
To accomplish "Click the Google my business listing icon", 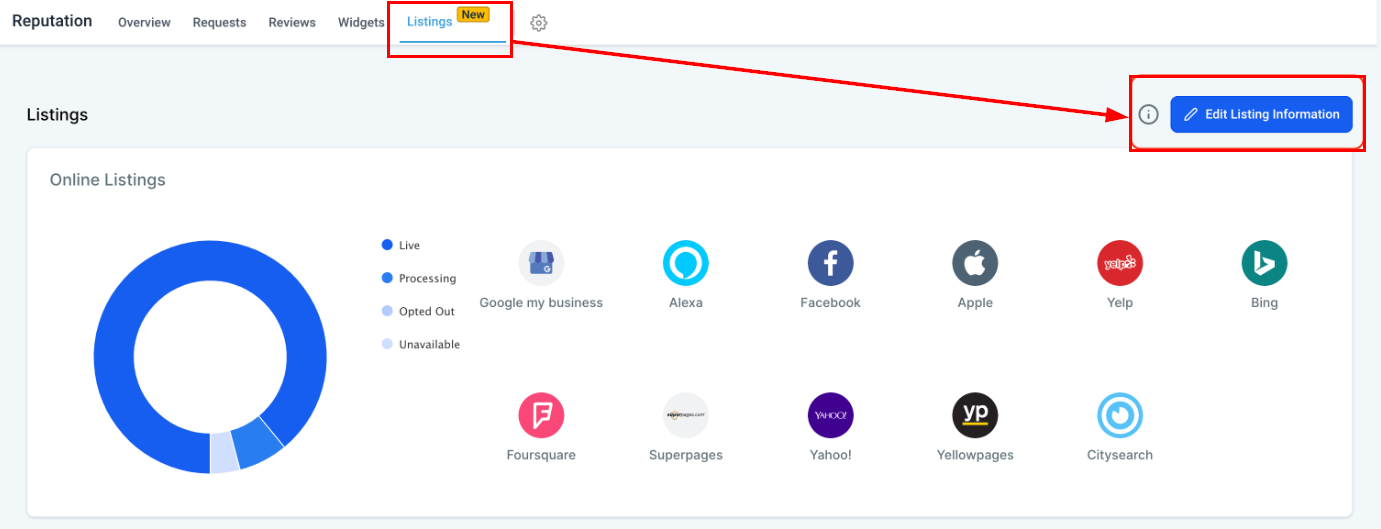I will point(541,264).
